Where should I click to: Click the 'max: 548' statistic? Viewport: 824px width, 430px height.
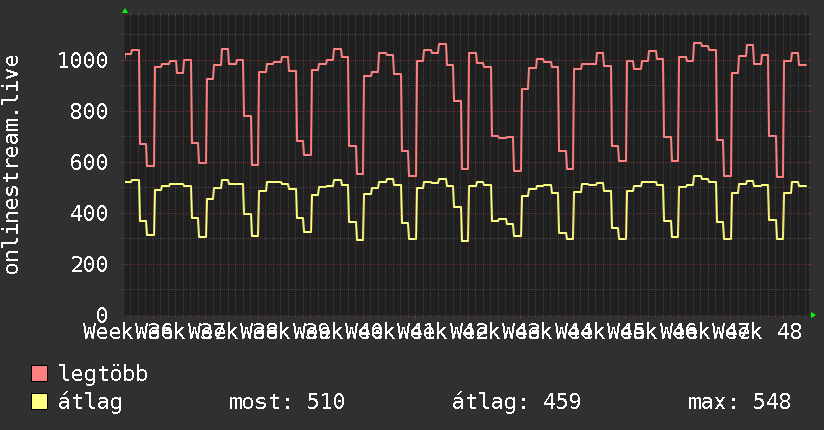click(x=739, y=402)
